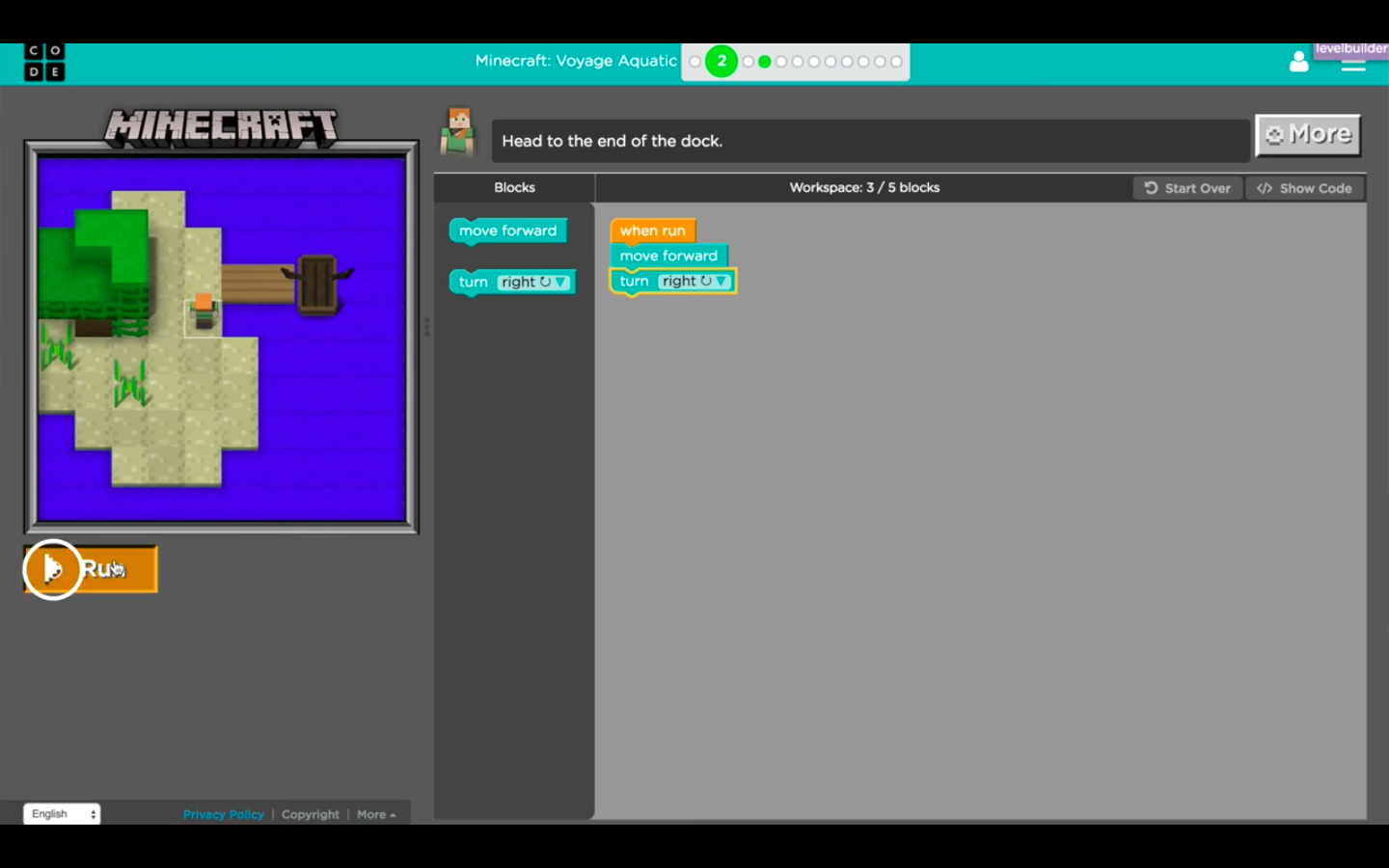Open the Privacy Policy link
Viewport: 1389px width, 868px height.
223,815
